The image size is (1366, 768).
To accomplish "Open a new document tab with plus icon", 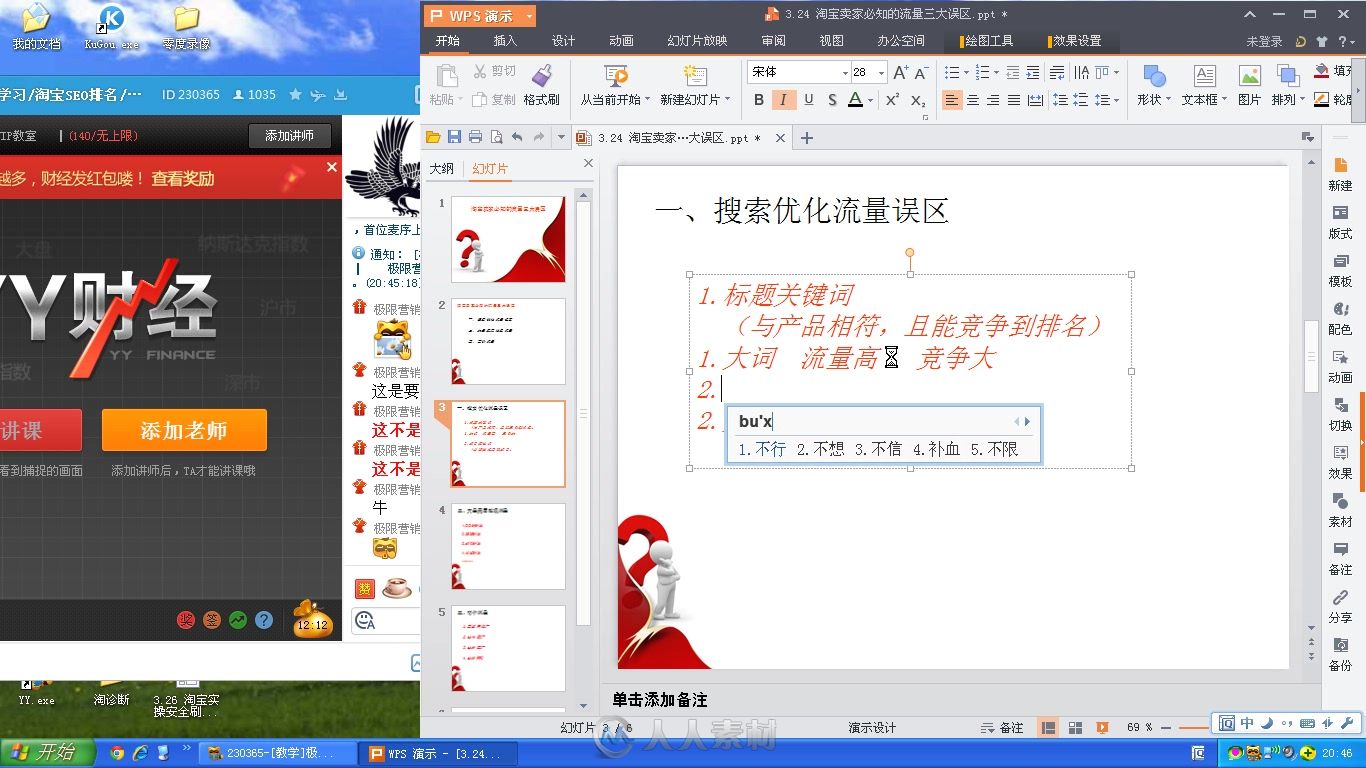I will point(807,138).
